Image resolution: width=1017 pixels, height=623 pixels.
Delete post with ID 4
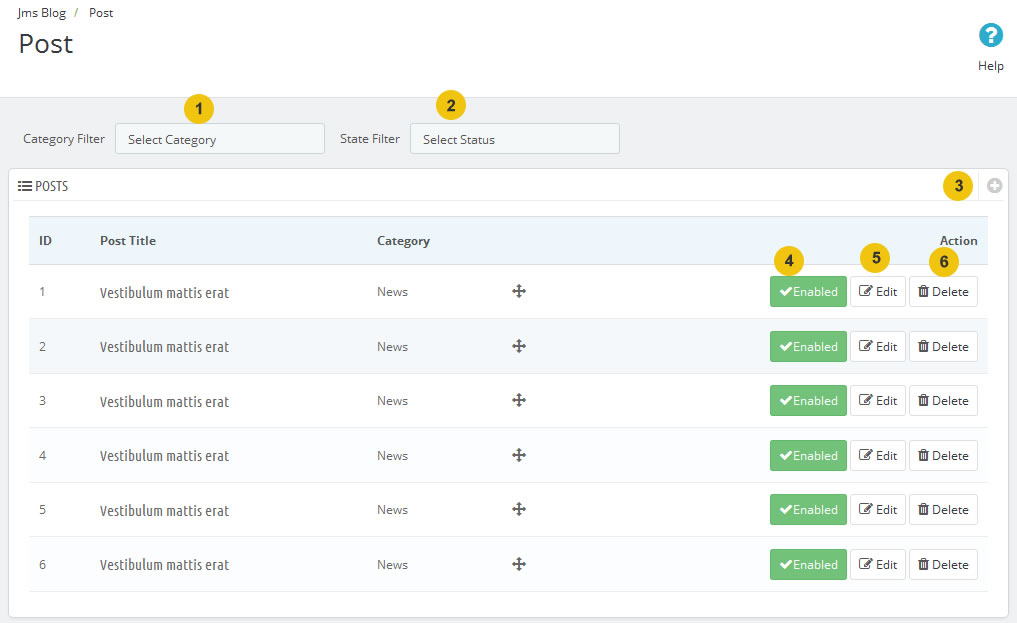(x=943, y=456)
